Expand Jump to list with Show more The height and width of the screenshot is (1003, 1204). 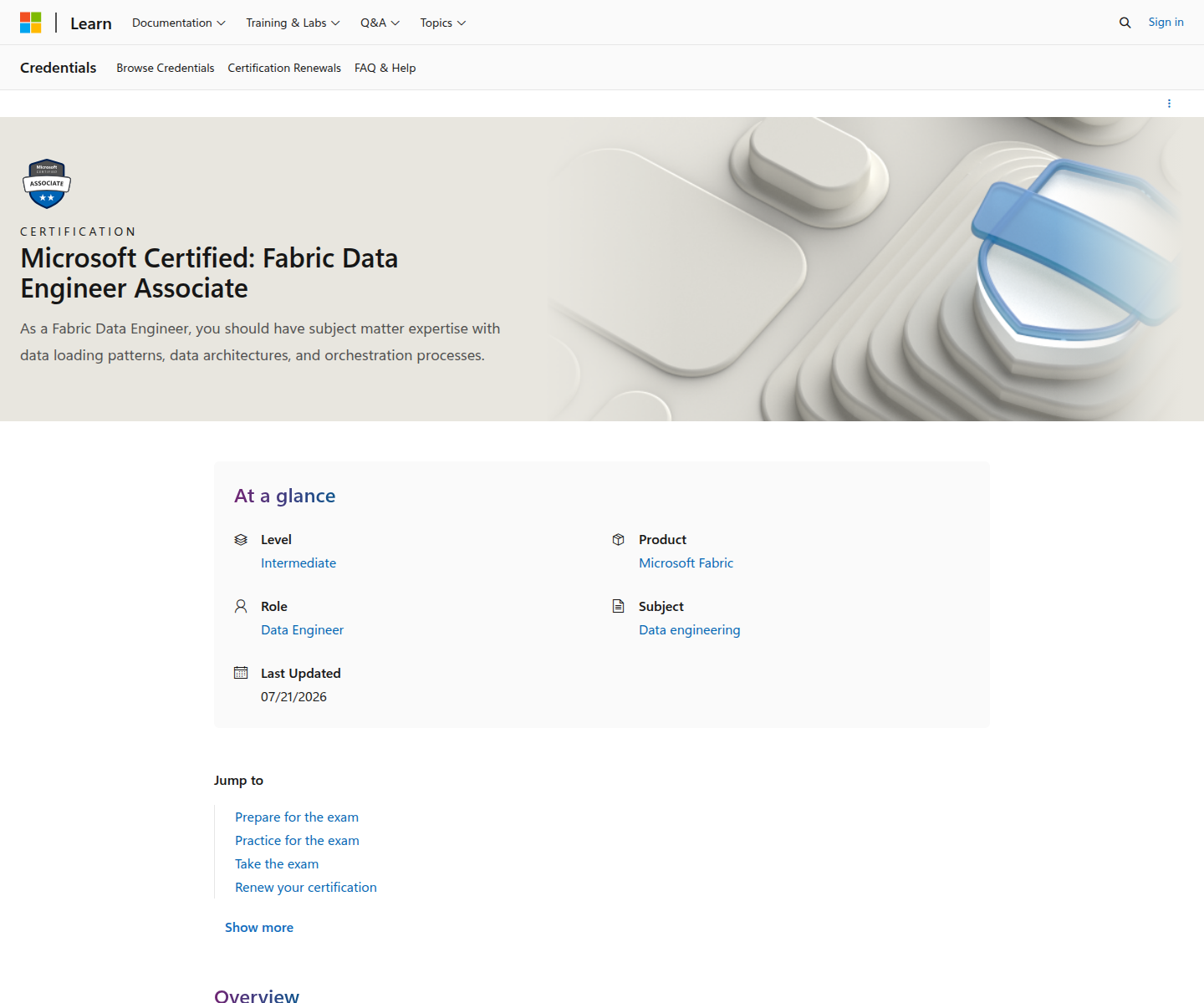click(x=259, y=928)
